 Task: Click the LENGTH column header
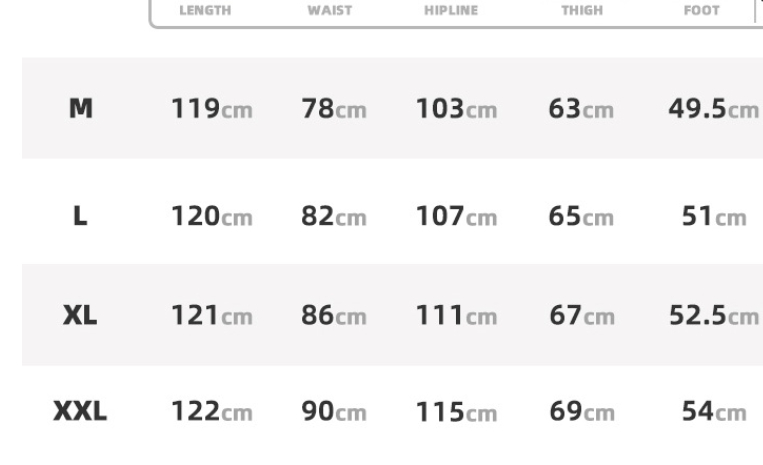[205, 10]
